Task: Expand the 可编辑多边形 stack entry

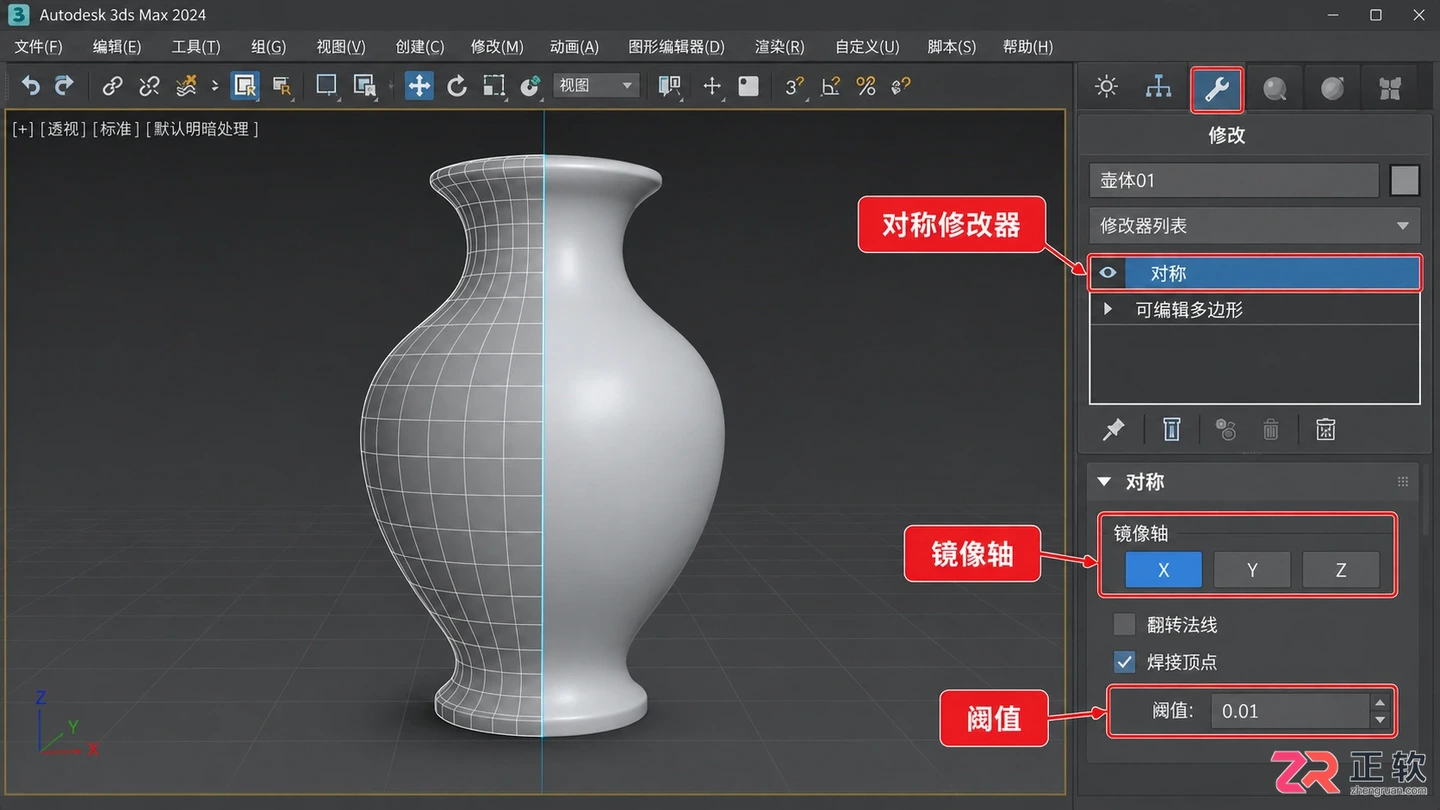Action: click(x=1108, y=310)
